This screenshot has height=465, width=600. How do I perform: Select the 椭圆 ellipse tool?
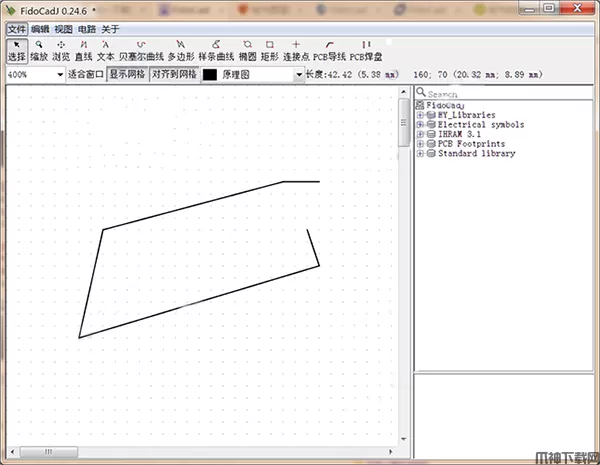pyautogui.click(x=247, y=51)
